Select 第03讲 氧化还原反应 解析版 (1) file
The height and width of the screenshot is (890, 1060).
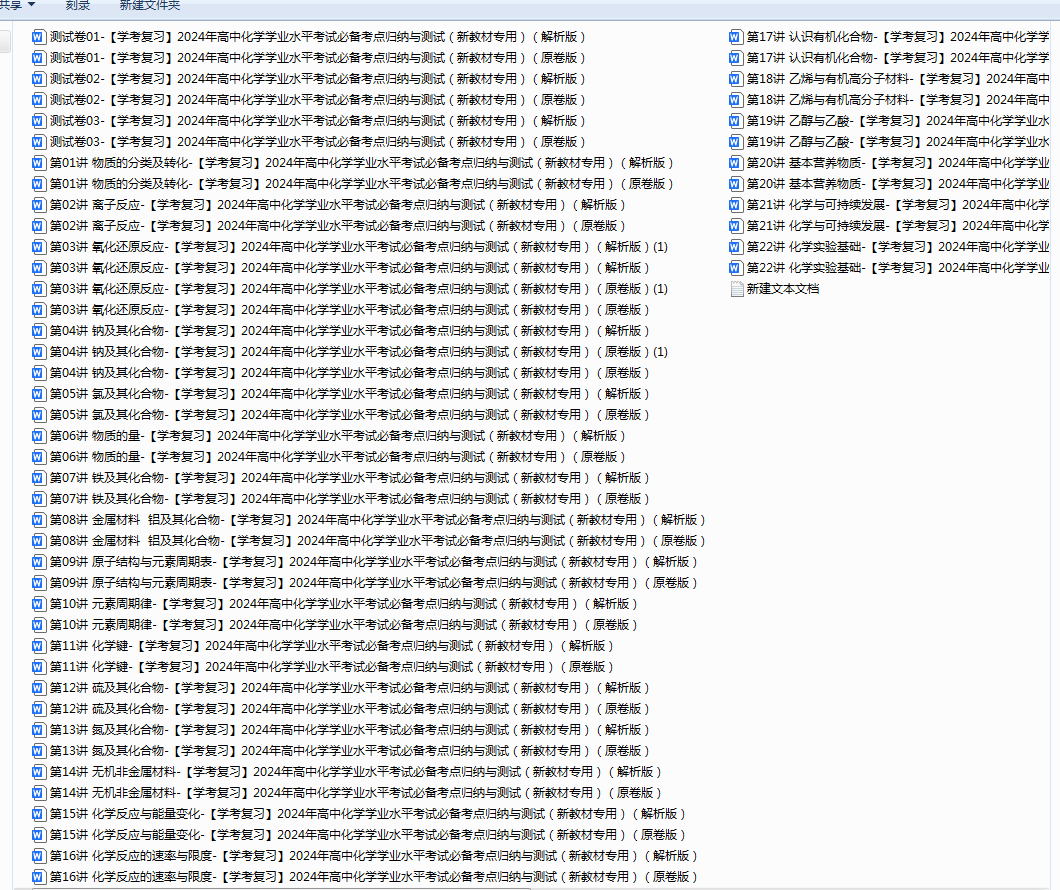point(360,247)
